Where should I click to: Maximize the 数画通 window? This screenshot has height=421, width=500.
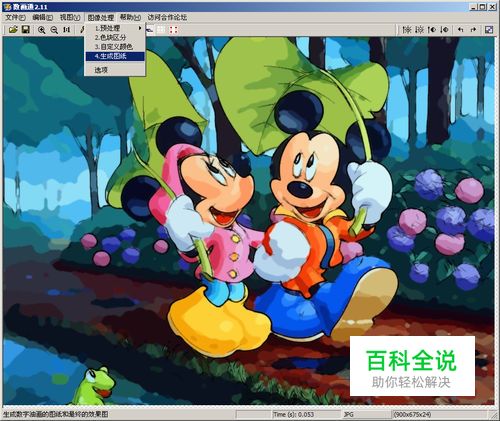pyautogui.click(x=482, y=7)
